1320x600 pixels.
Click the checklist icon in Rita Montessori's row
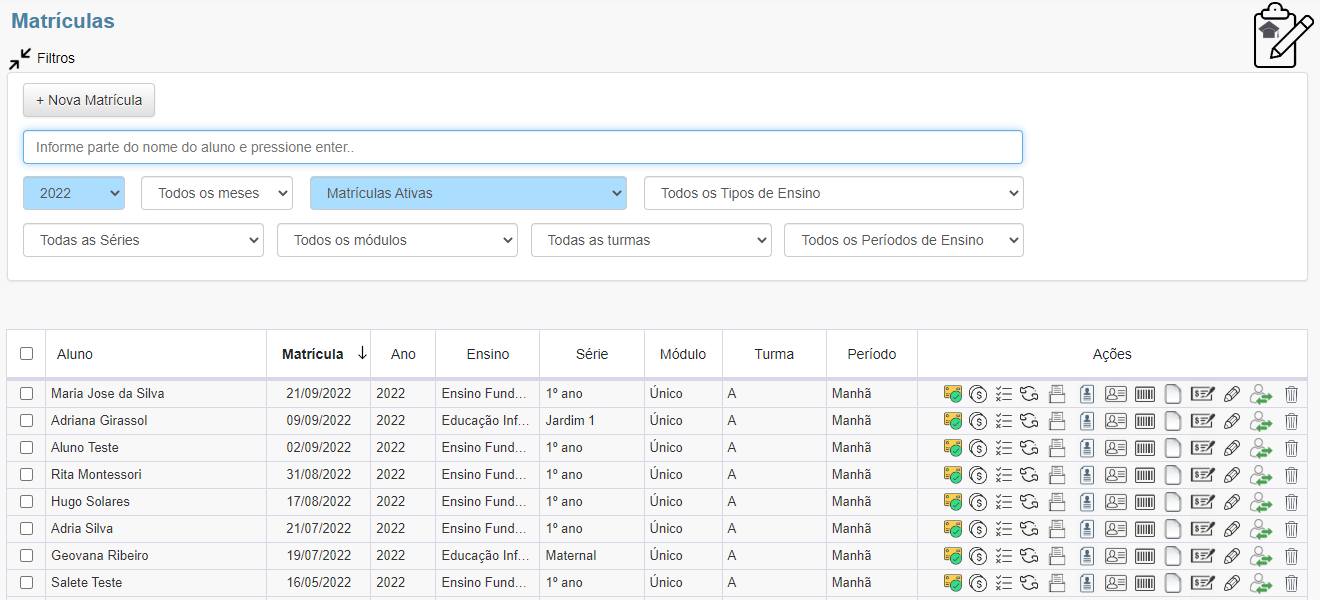coord(1004,475)
